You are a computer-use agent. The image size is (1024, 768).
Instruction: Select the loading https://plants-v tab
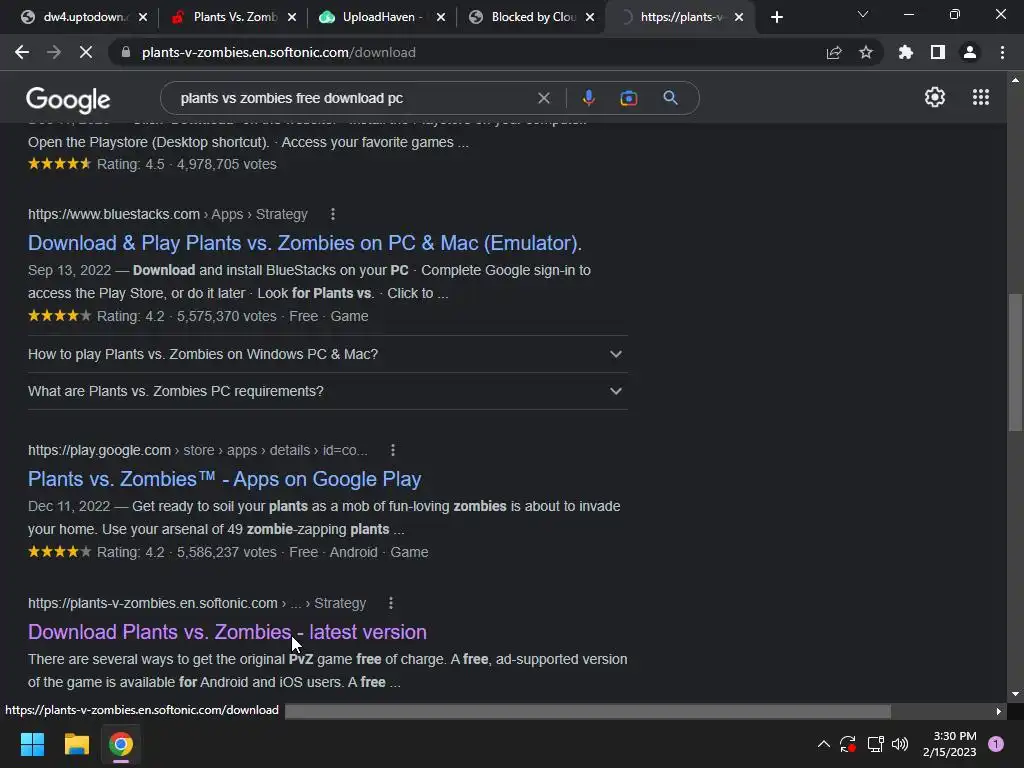click(x=679, y=17)
